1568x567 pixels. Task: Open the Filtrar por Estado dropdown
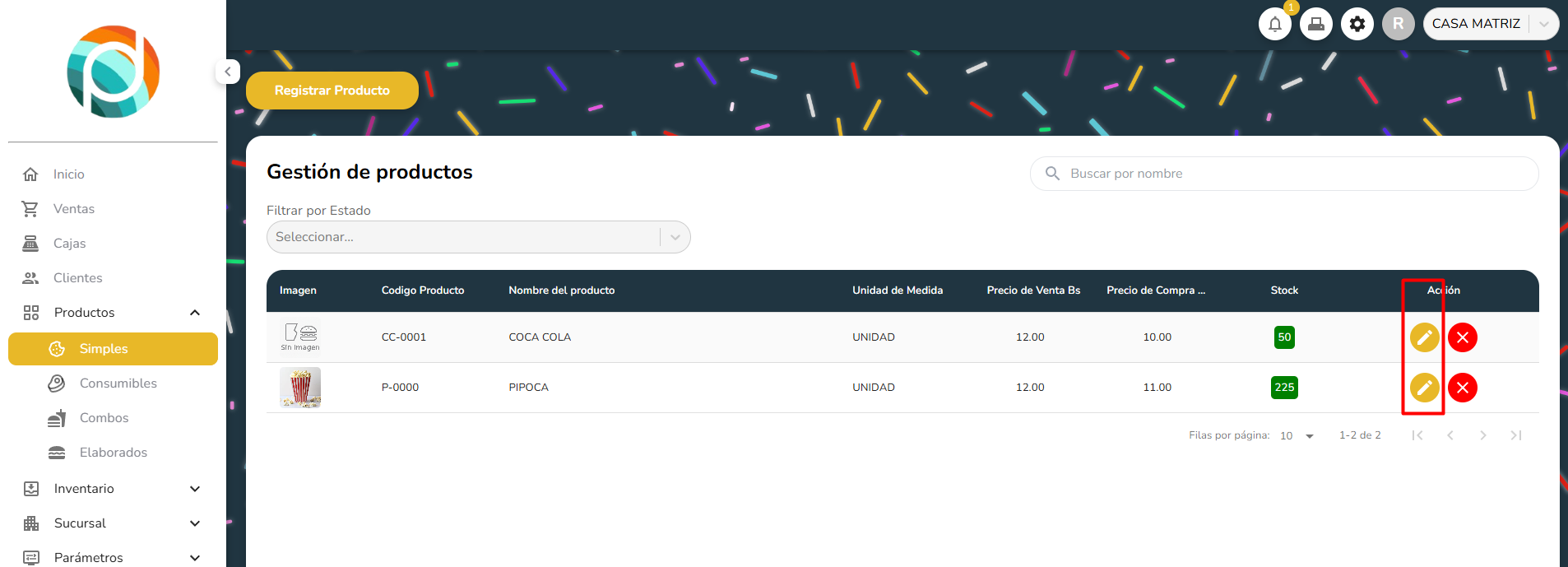[x=478, y=237]
